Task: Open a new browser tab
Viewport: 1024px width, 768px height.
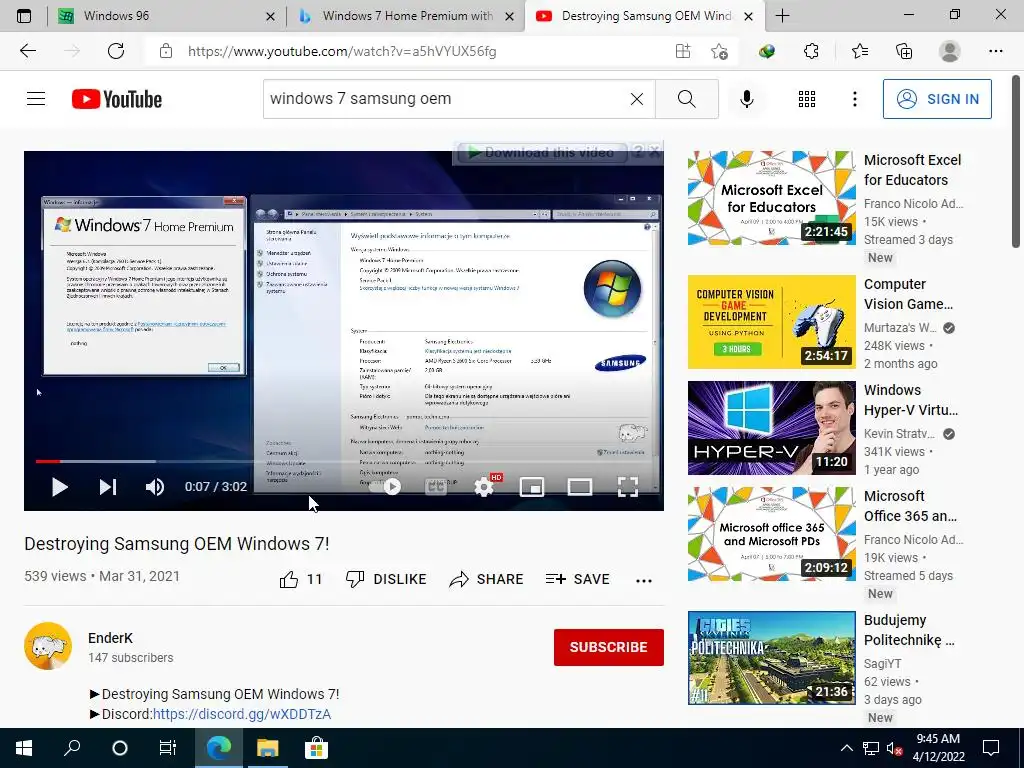Action: click(x=782, y=16)
